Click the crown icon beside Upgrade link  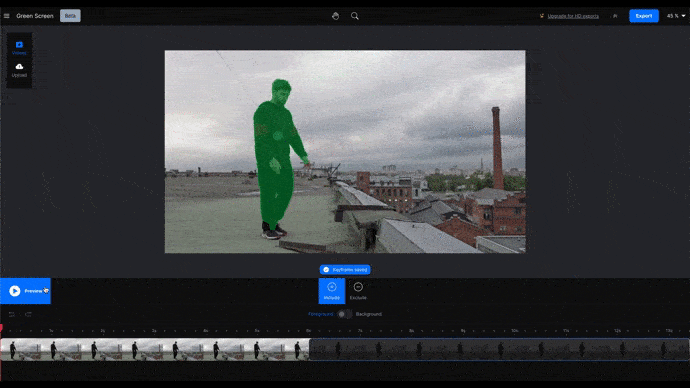click(542, 16)
